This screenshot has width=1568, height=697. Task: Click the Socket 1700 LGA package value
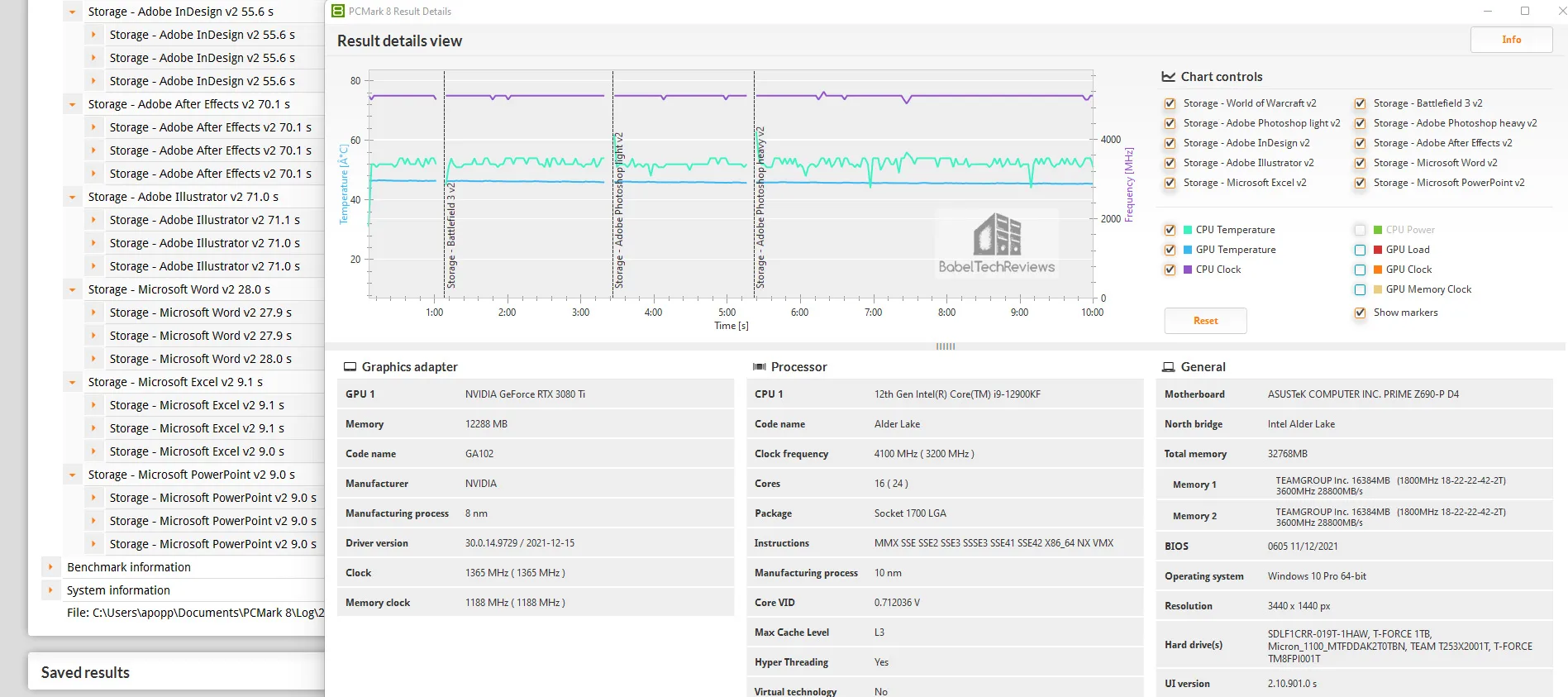(x=910, y=513)
